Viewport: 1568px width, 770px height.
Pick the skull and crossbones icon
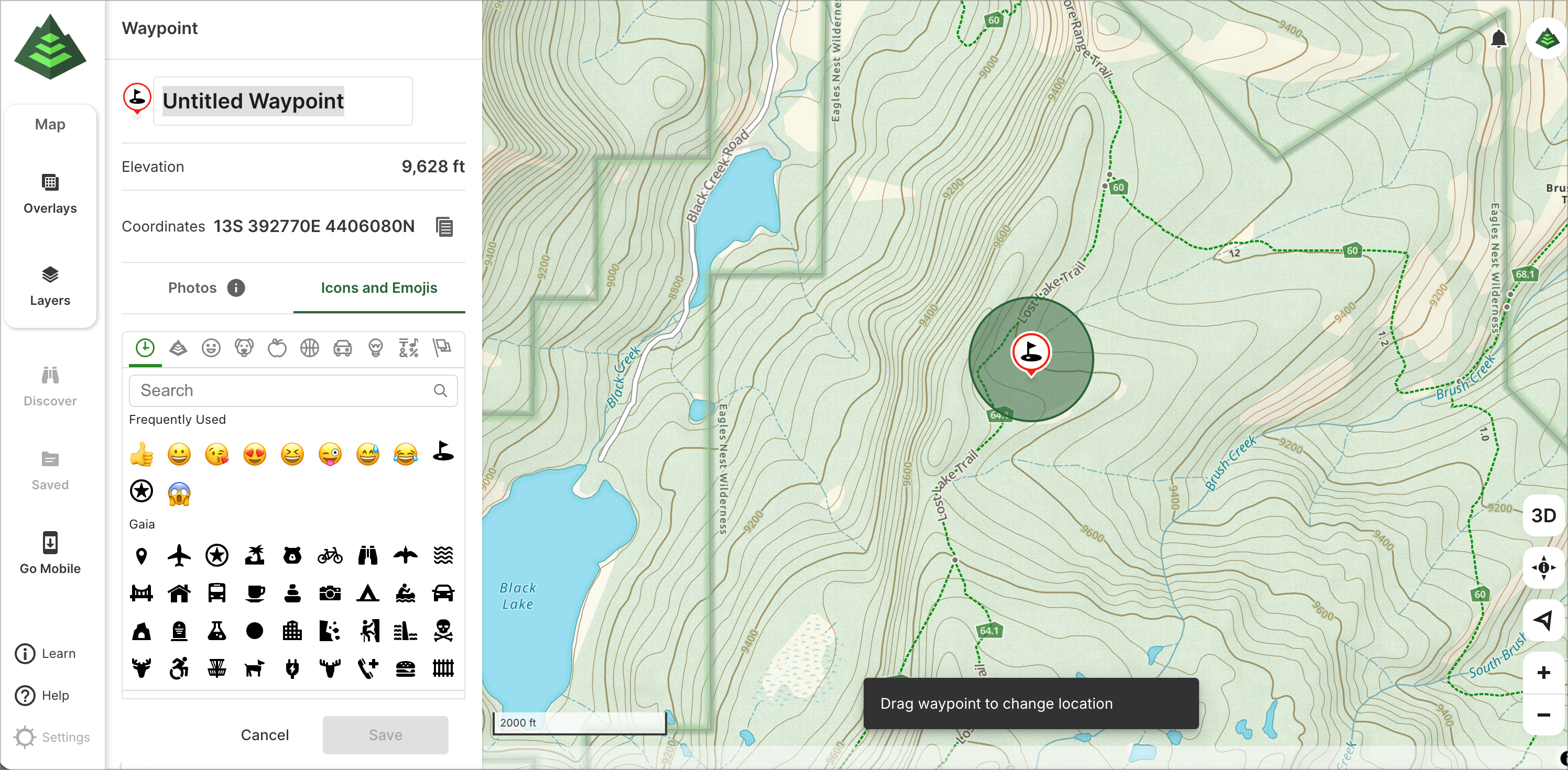coord(442,631)
